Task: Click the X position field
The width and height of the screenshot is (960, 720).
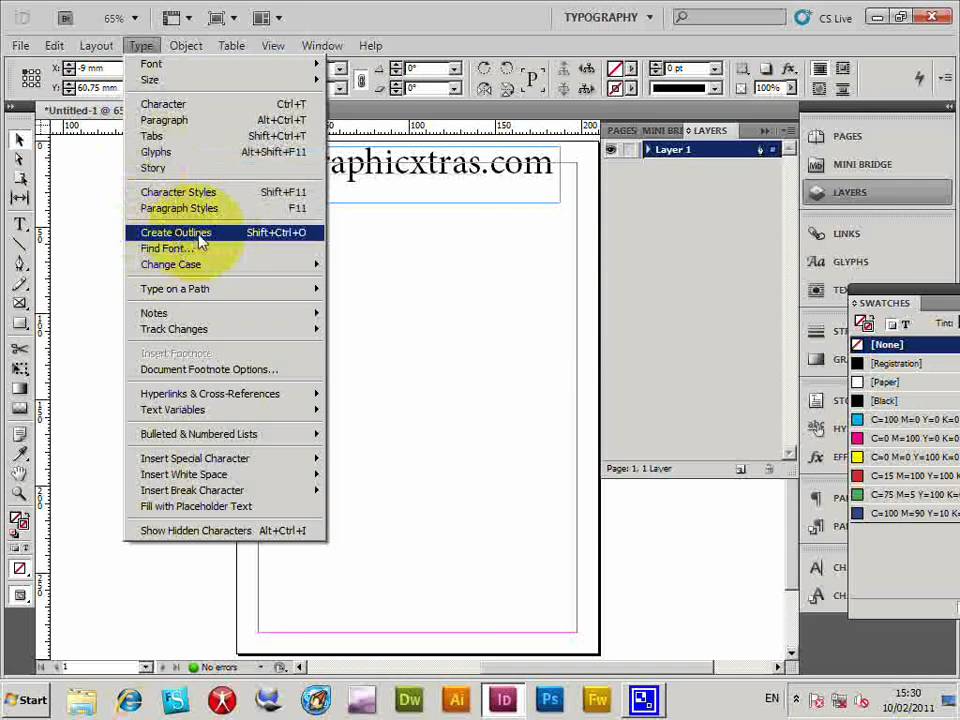Action: coord(99,69)
